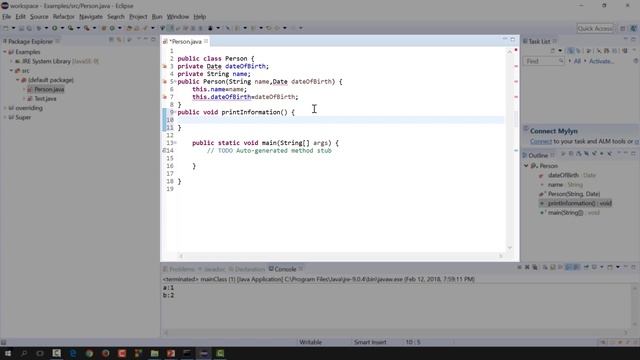Click the Connect link under Connect Mylyn

tap(541, 141)
